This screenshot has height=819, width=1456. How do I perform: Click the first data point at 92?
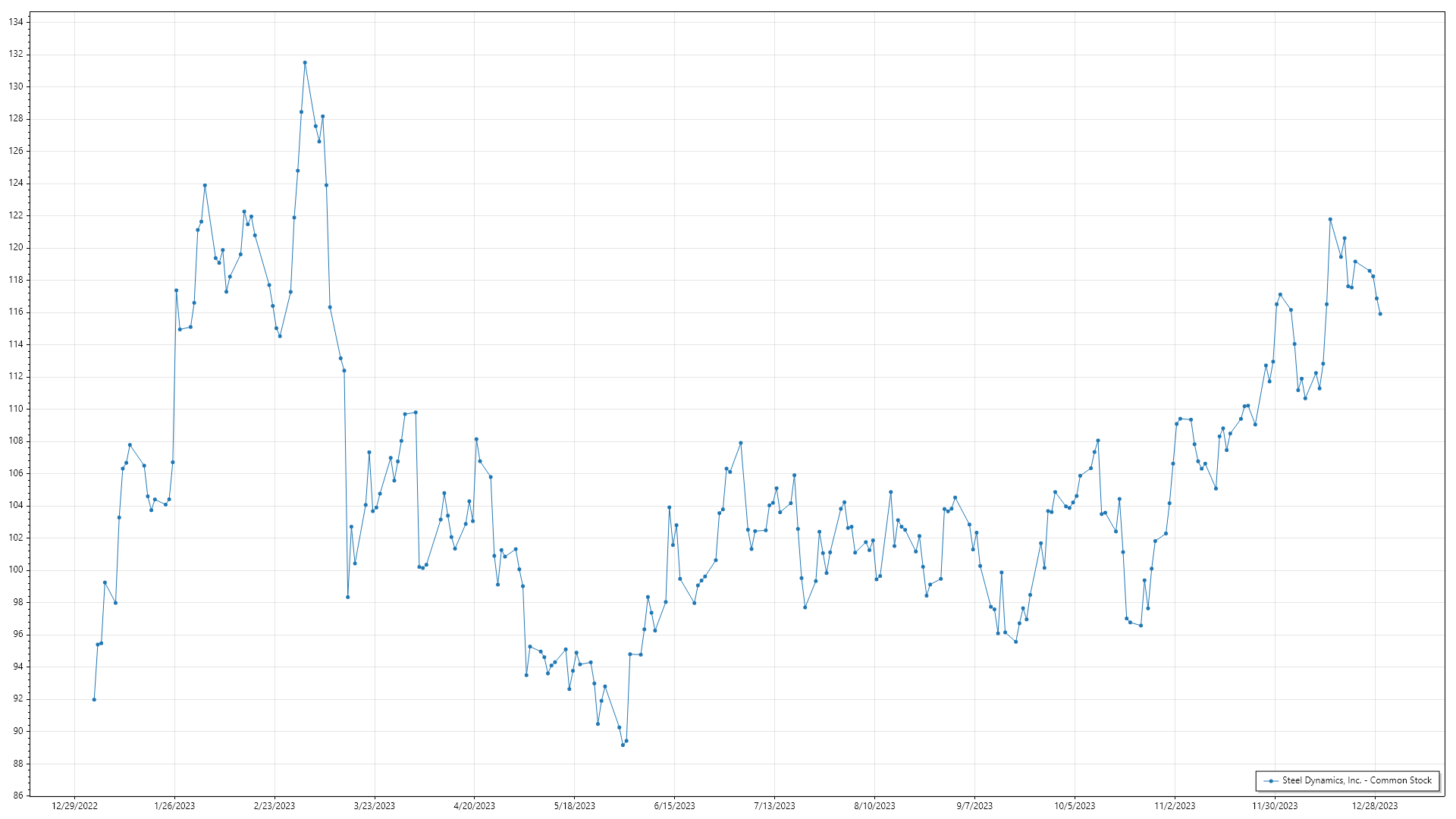(x=94, y=699)
